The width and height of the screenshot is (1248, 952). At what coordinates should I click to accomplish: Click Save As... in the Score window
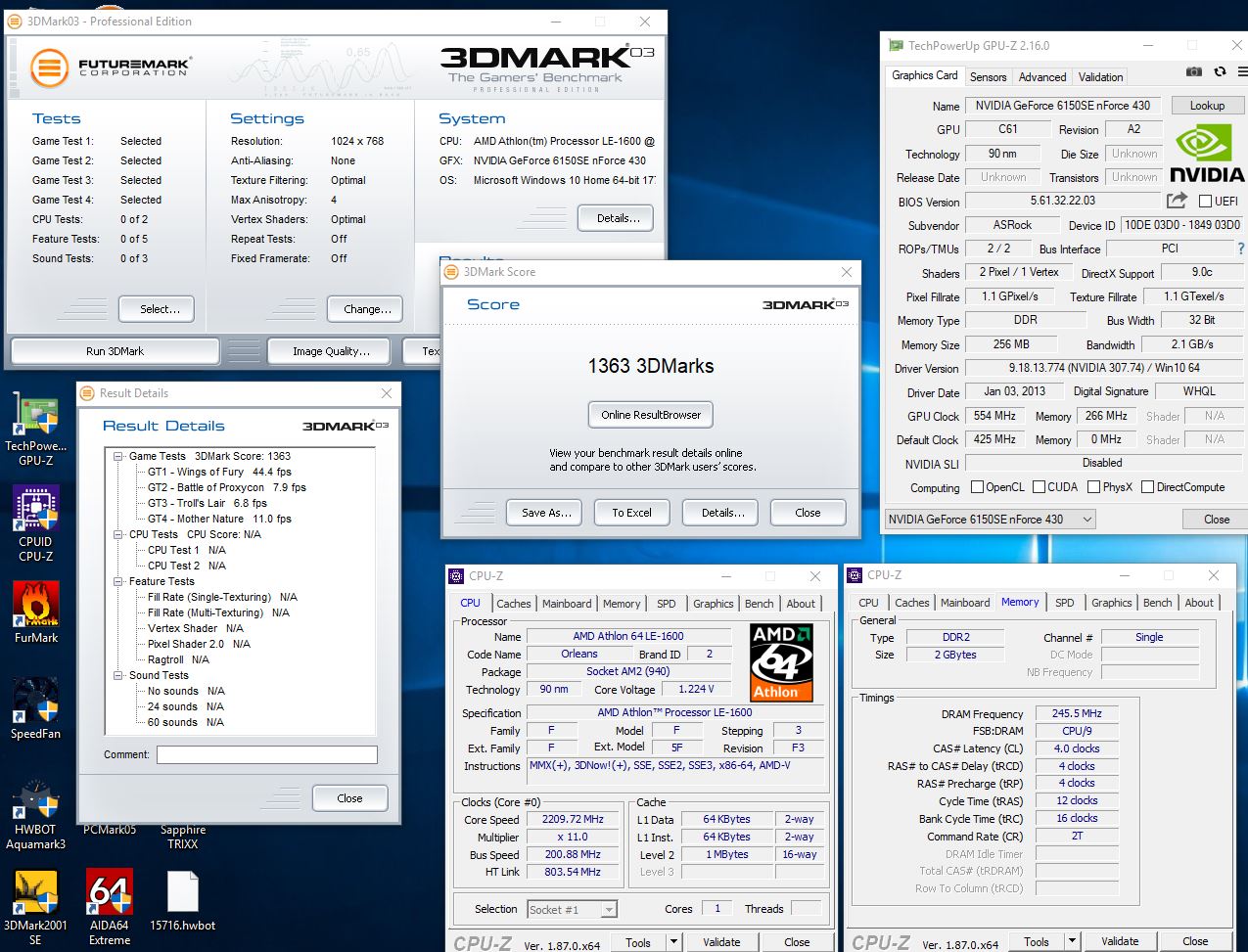546,513
